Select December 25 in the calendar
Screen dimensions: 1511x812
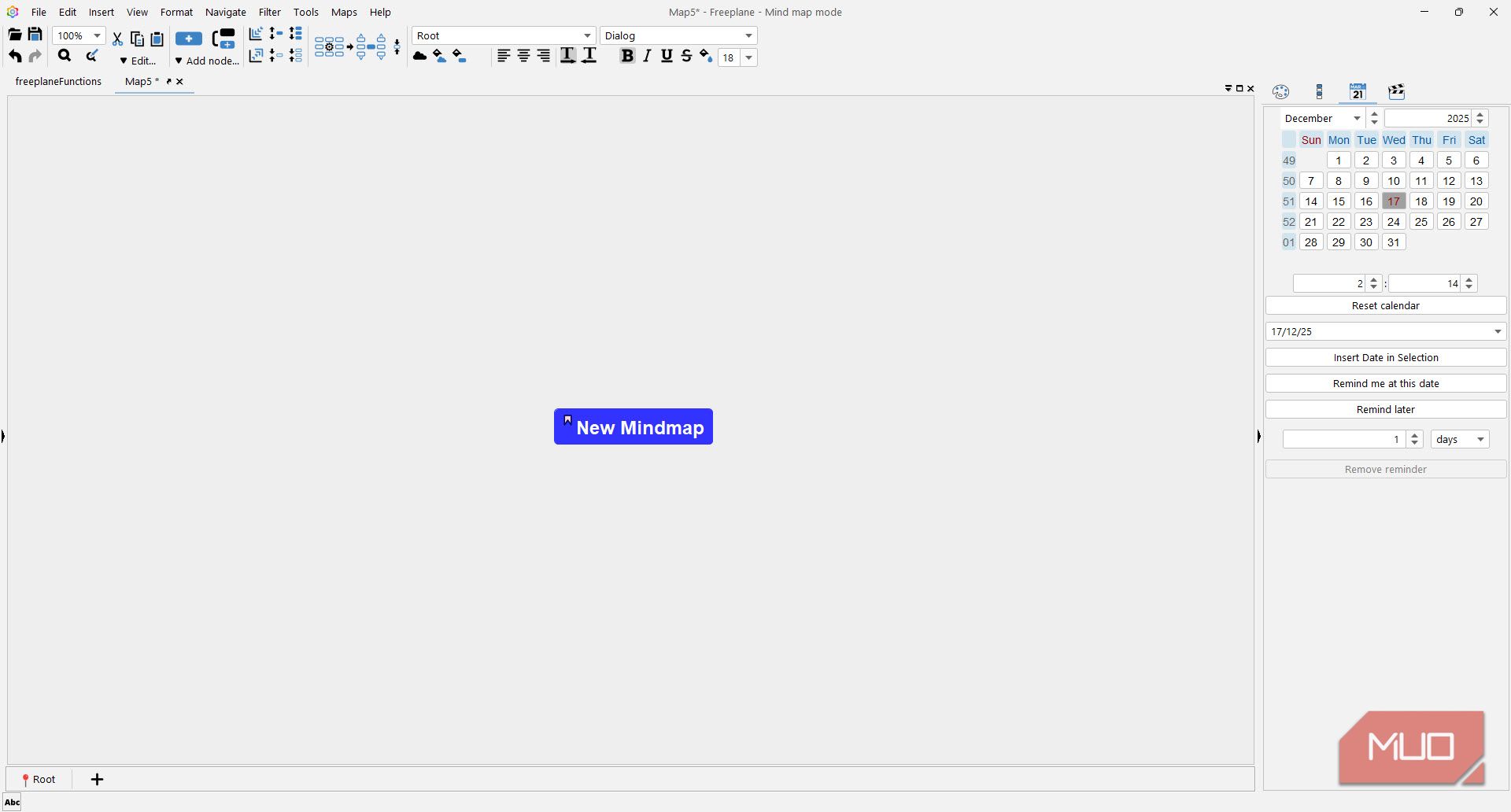click(x=1420, y=222)
